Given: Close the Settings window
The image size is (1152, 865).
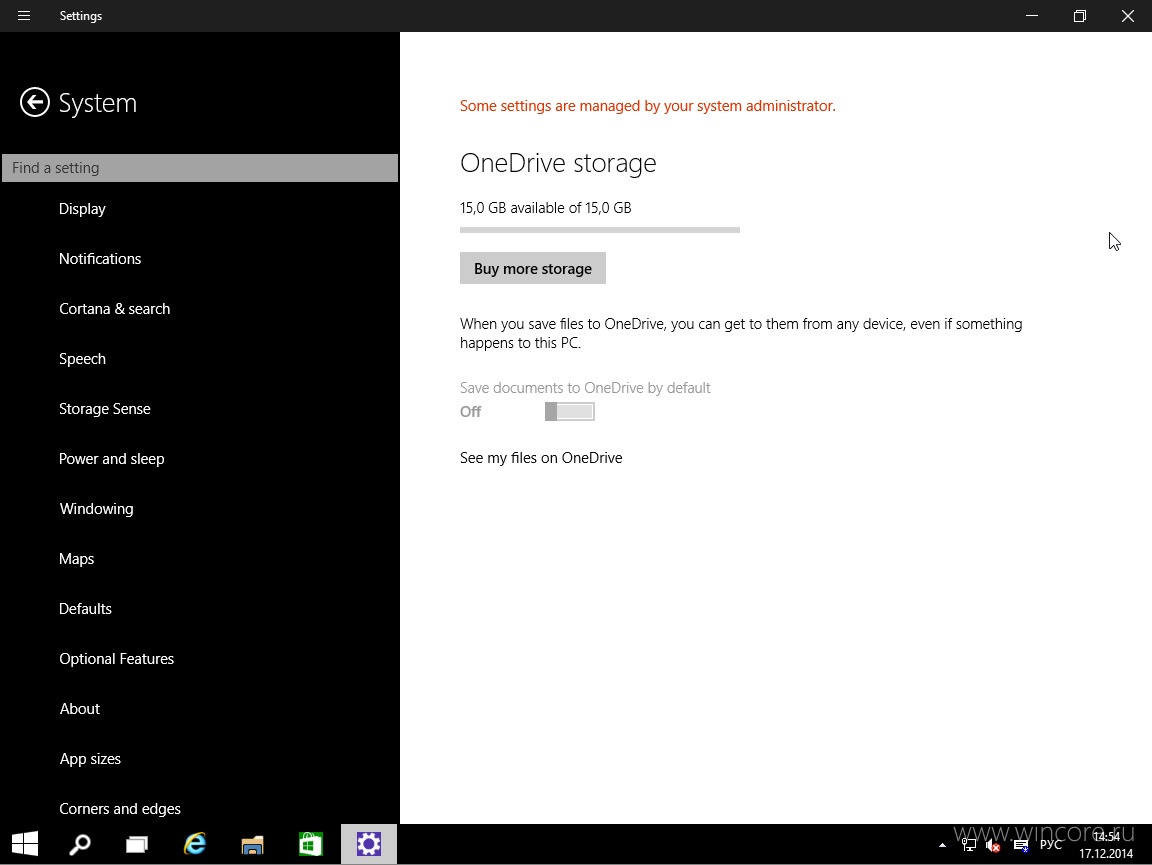Looking at the screenshot, I should click(x=1128, y=15).
